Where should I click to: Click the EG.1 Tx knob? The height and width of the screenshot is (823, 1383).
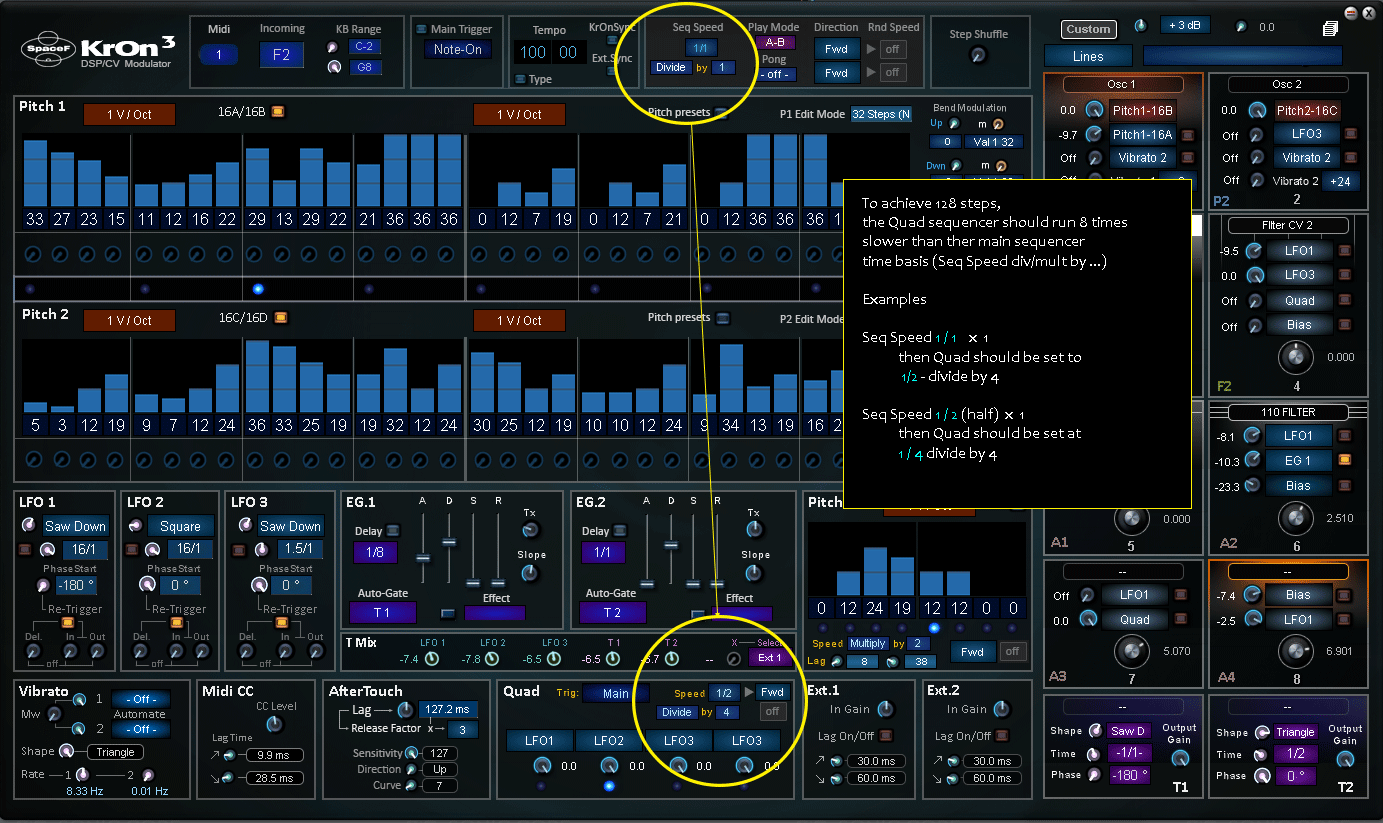point(530,530)
